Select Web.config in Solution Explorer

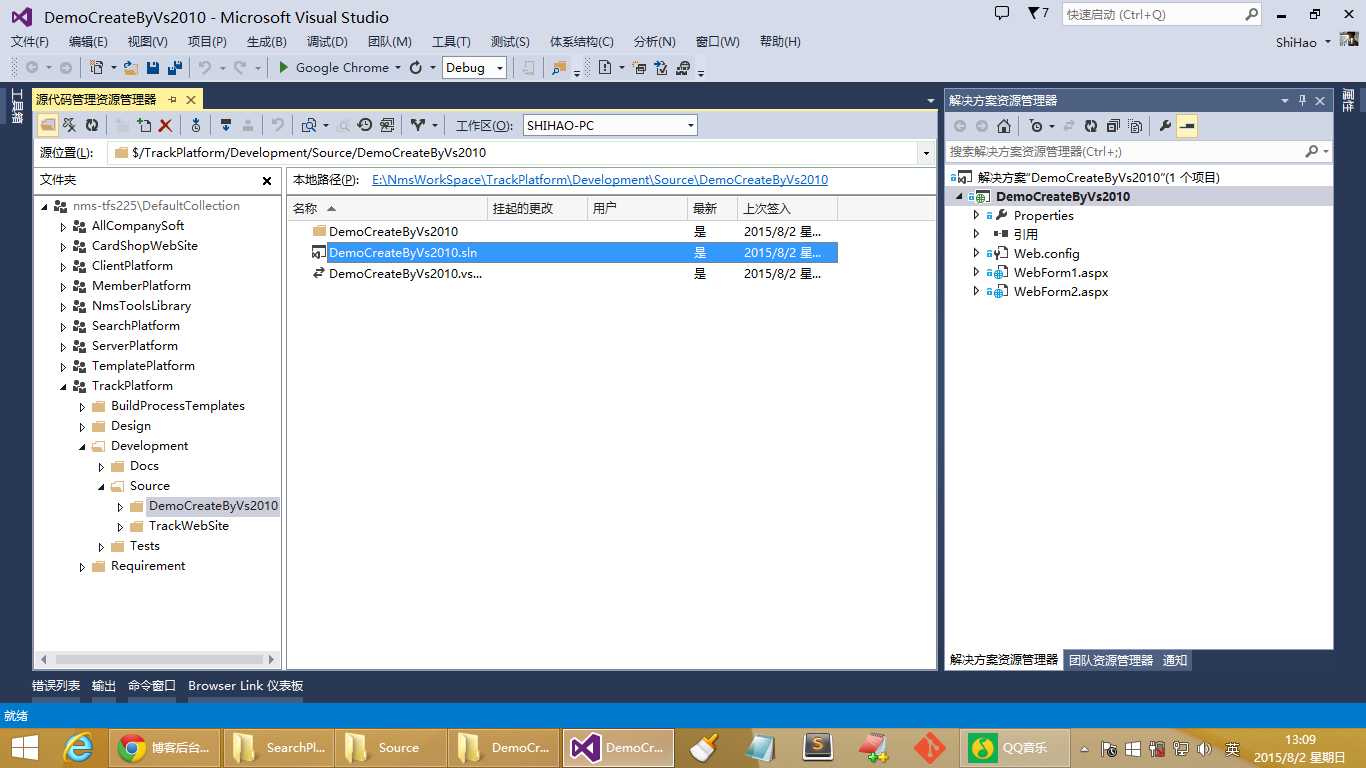coord(1047,254)
